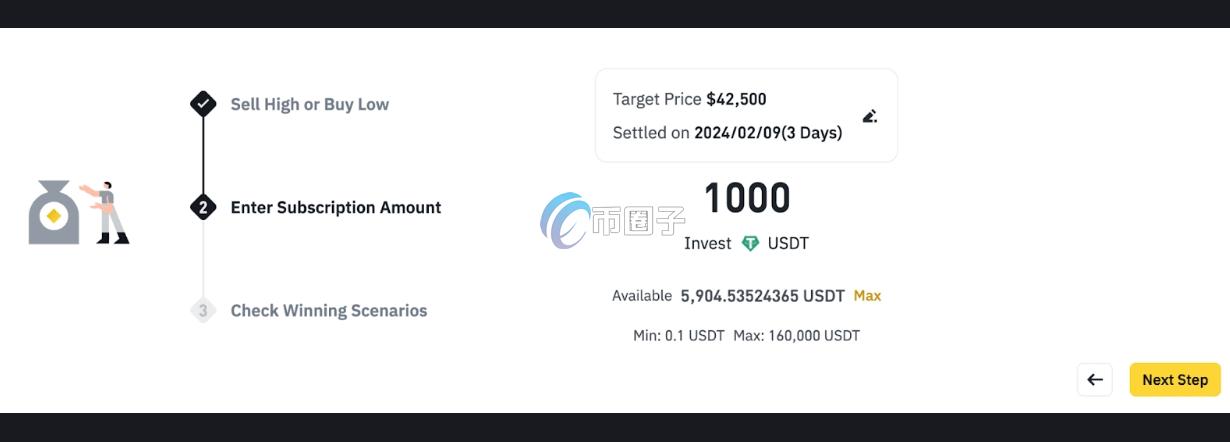Focus the 1000 subscription amount field

[x=747, y=199]
